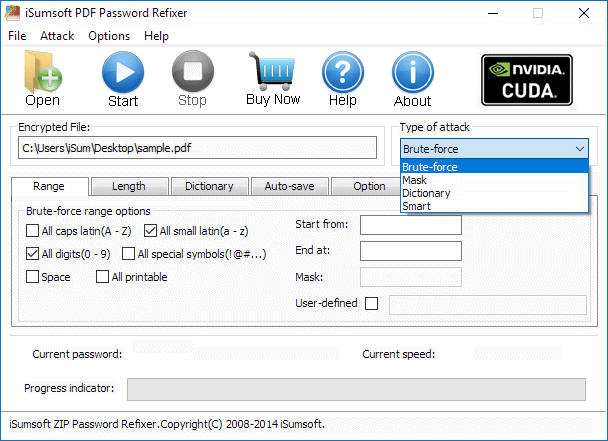Image resolution: width=608 pixels, height=441 pixels.
Task: Click the Current password label
Action: pos(77,354)
